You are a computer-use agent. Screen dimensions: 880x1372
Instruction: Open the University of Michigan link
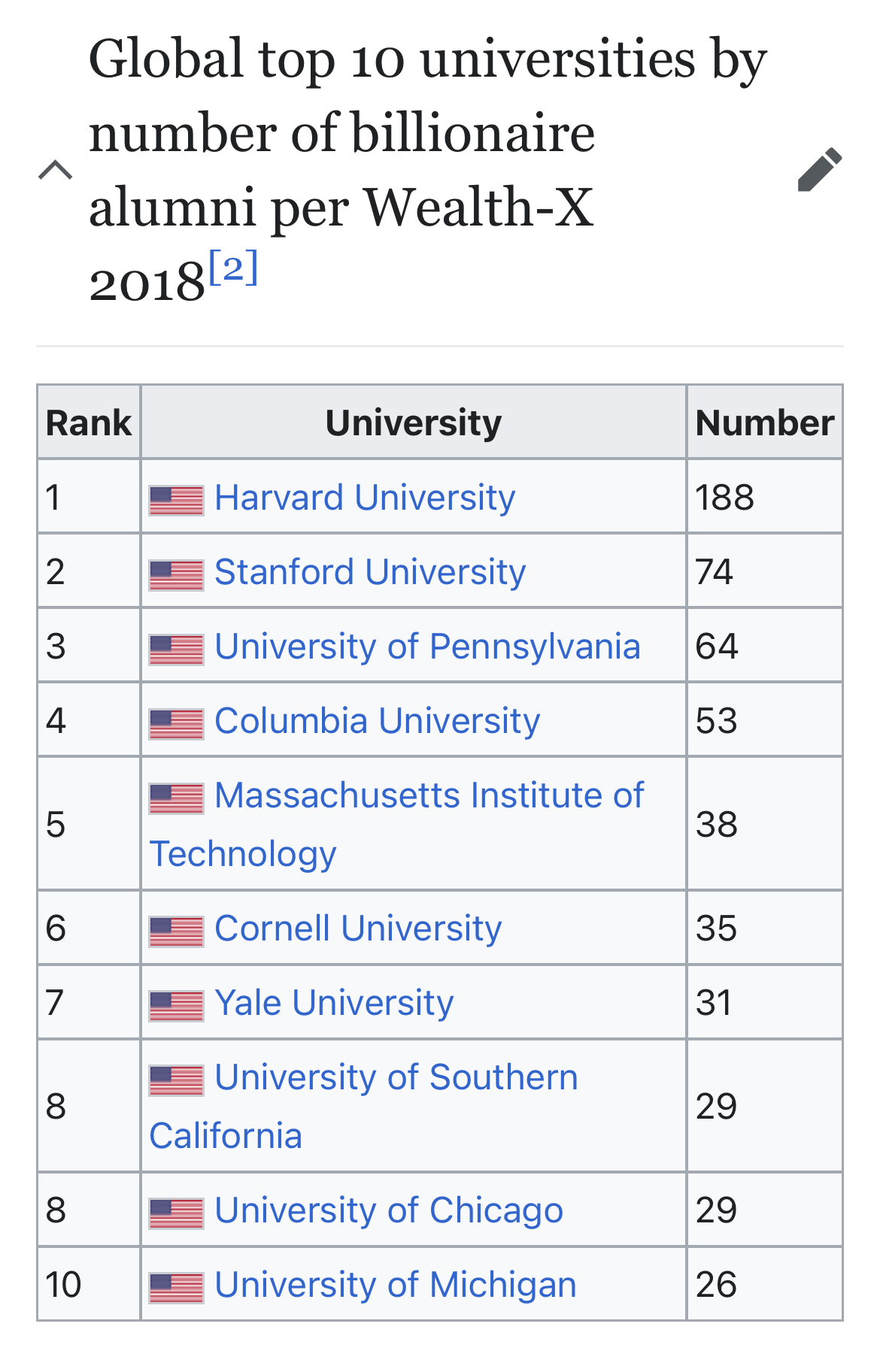tap(396, 1285)
